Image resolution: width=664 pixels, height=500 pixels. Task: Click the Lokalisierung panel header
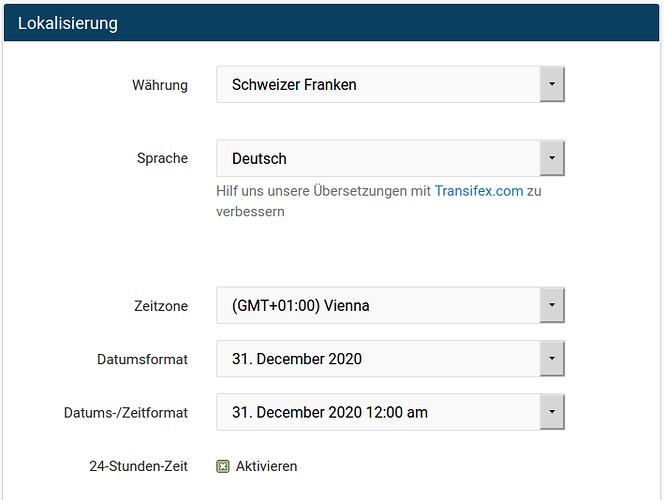pyautogui.click(x=332, y=23)
